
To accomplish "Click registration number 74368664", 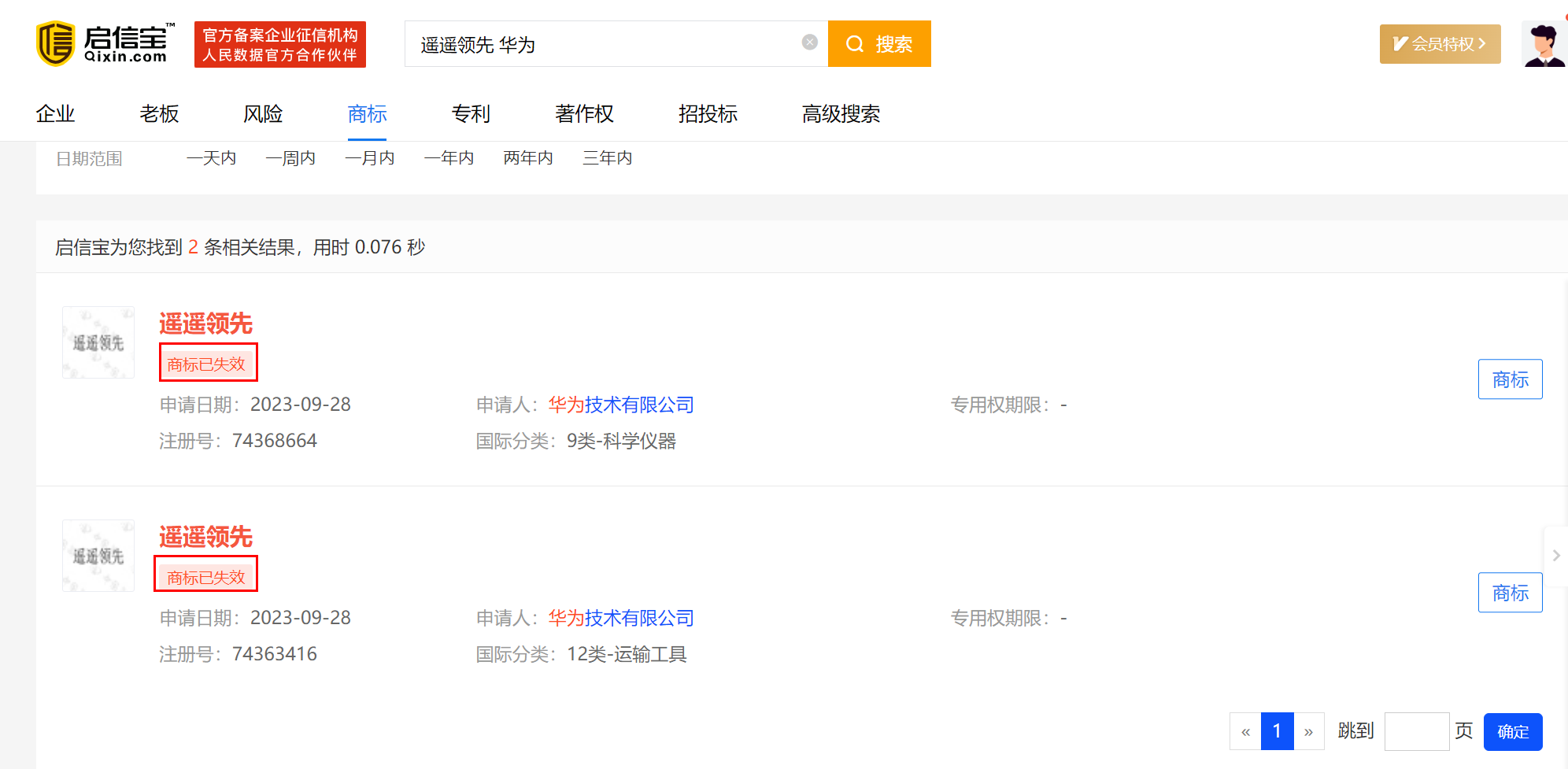I will tap(275, 441).
